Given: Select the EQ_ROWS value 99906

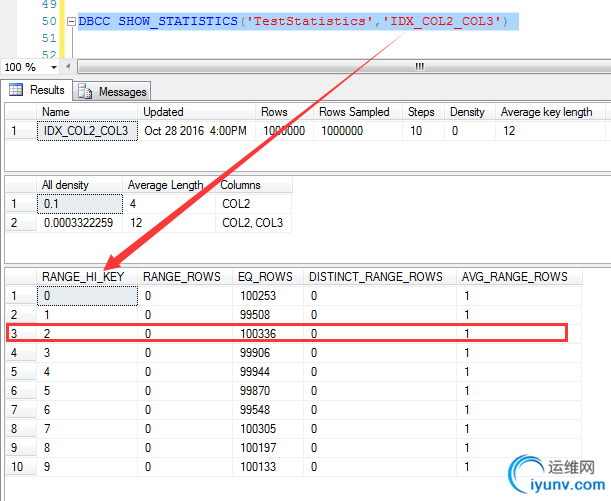Looking at the screenshot, I should click(268, 353).
